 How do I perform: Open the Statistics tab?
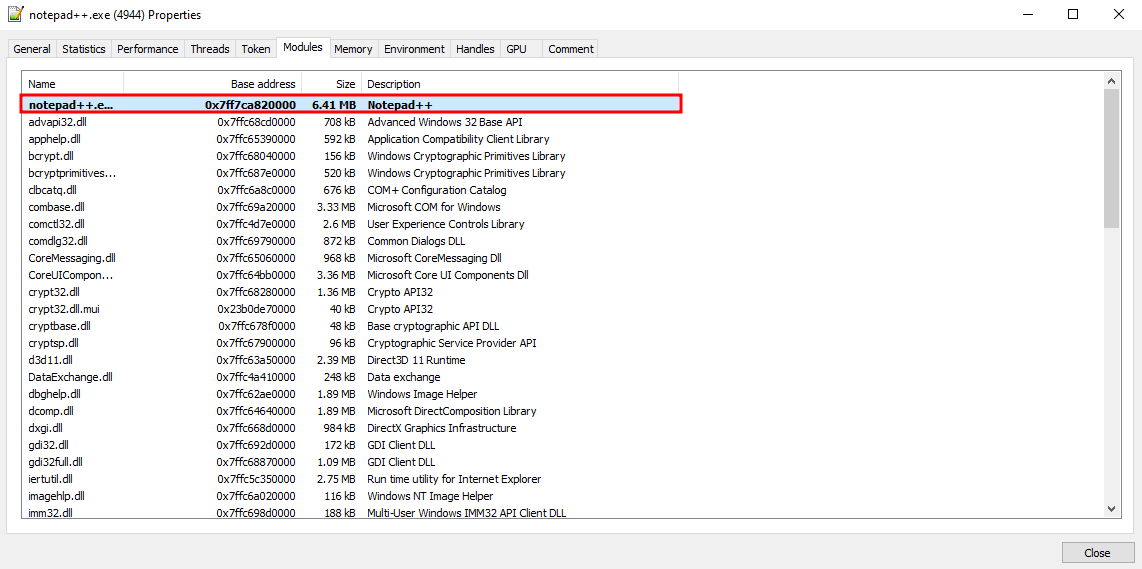point(84,49)
